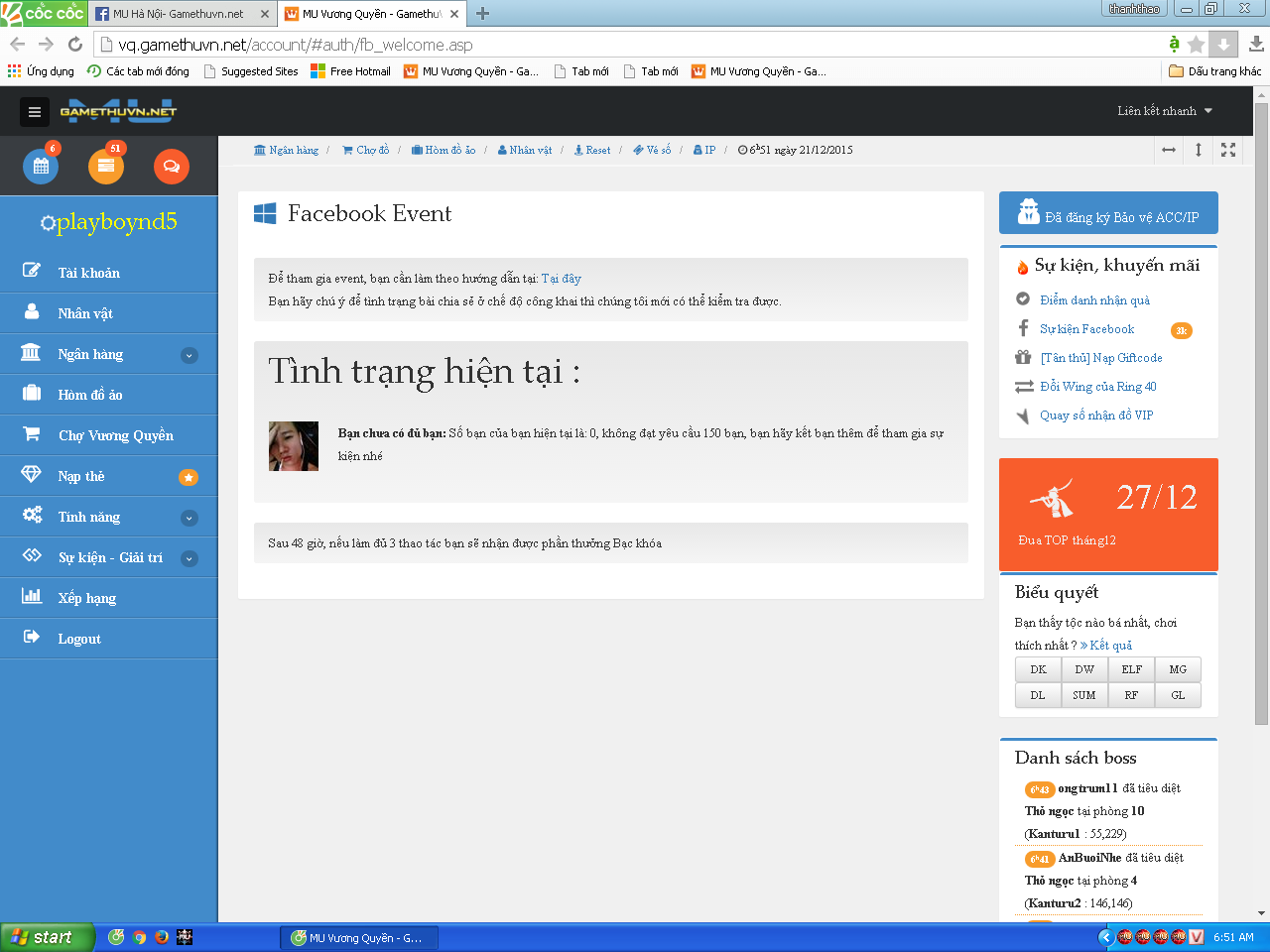Open the Tại đây instructions link
The width and height of the screenshot is (1270, 952).
561,279
